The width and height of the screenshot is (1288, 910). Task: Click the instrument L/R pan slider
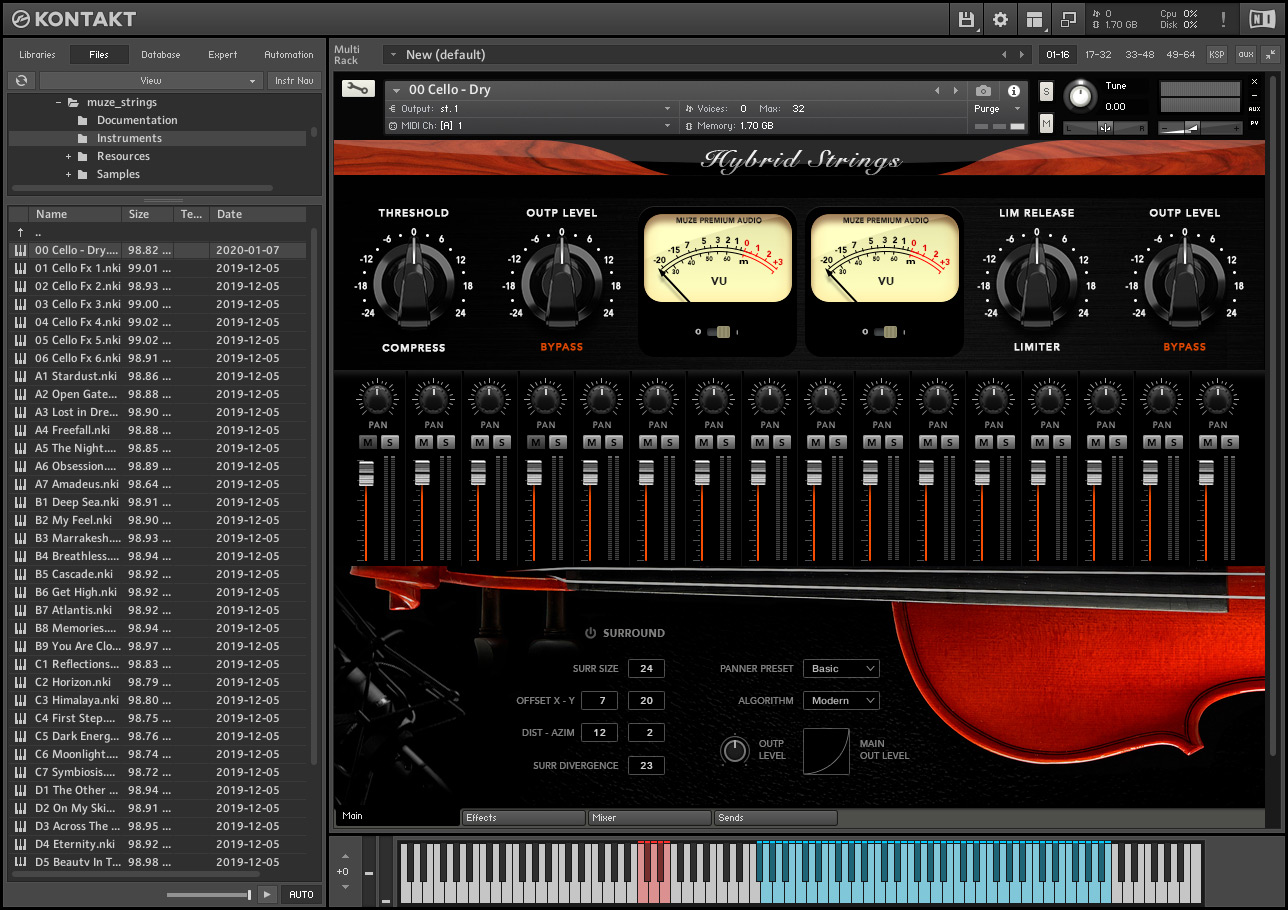click(x=1105, y=127)
